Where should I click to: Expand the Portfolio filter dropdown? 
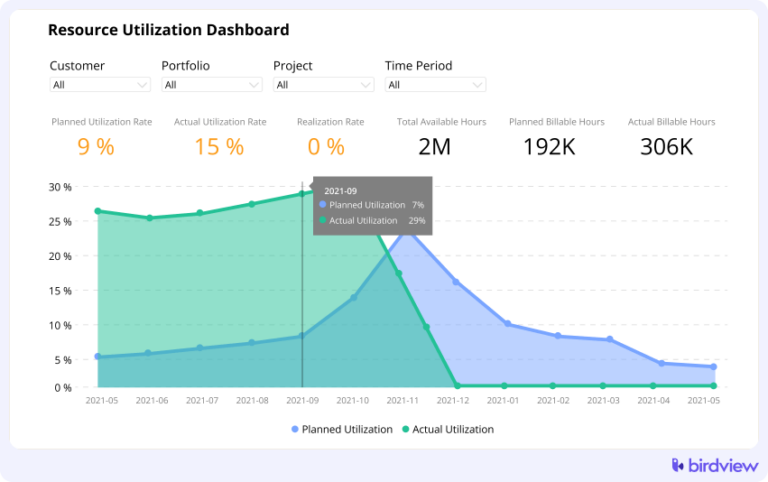212,85
